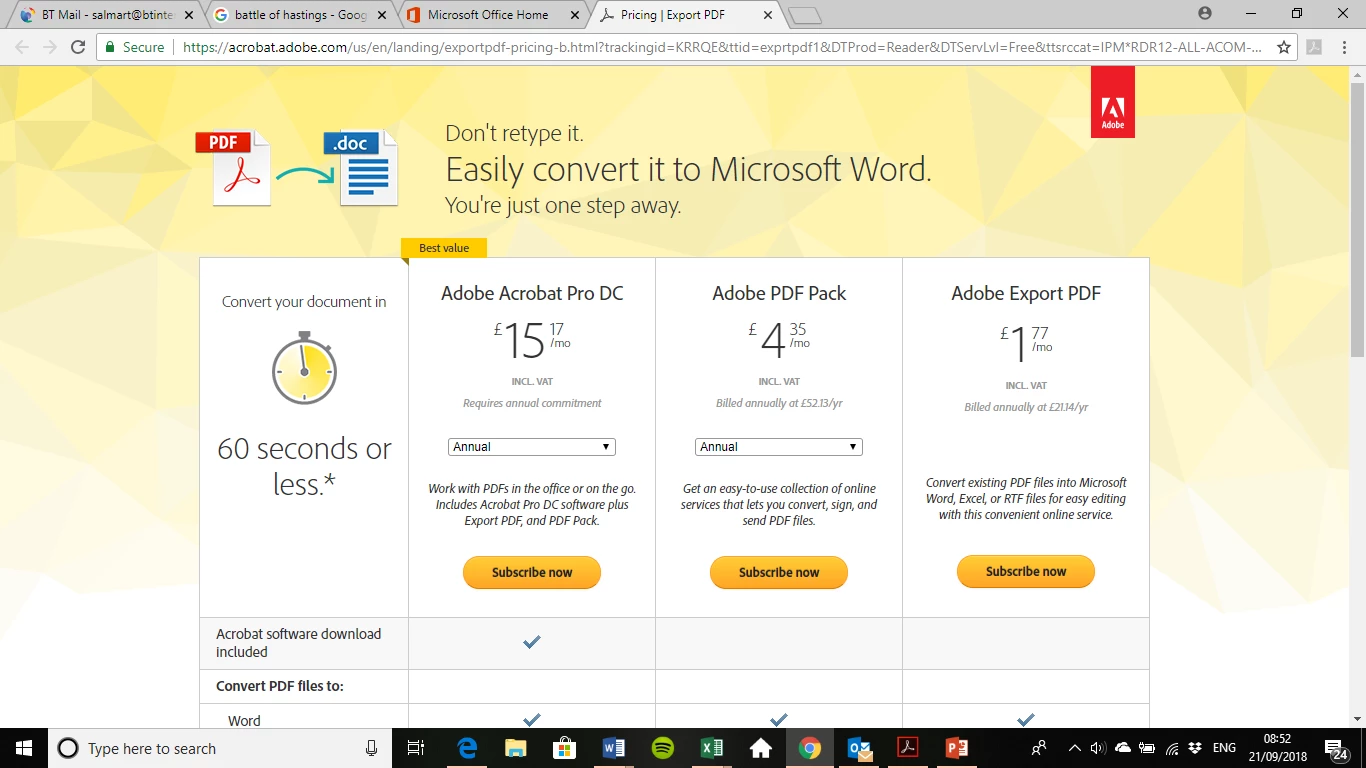Viewport: 1366px width, 768px height.
Task: Close the Pricing | Export PDF tab
Action: click(x=767, y=15)
